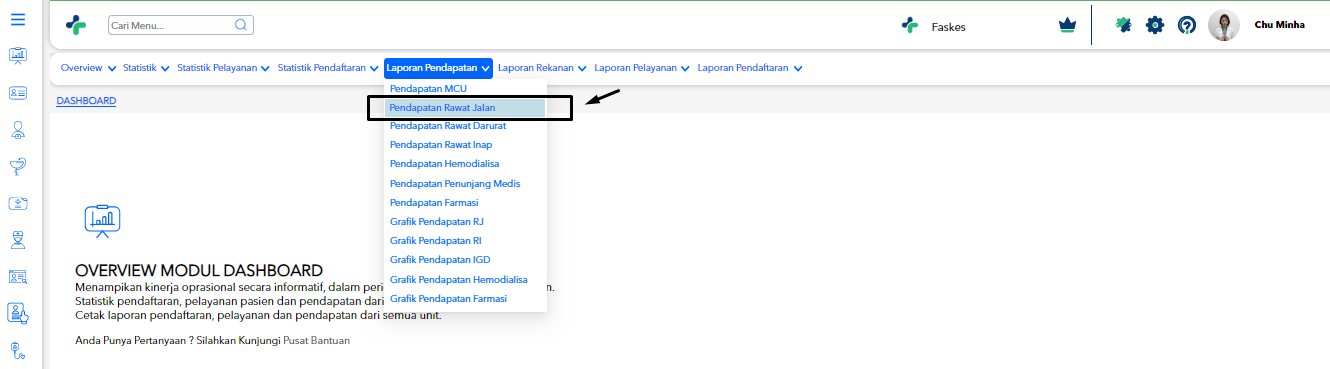Screen dimensions: 1330x369
Task: Click the Chu Minha username
Action: point(1279,25)
